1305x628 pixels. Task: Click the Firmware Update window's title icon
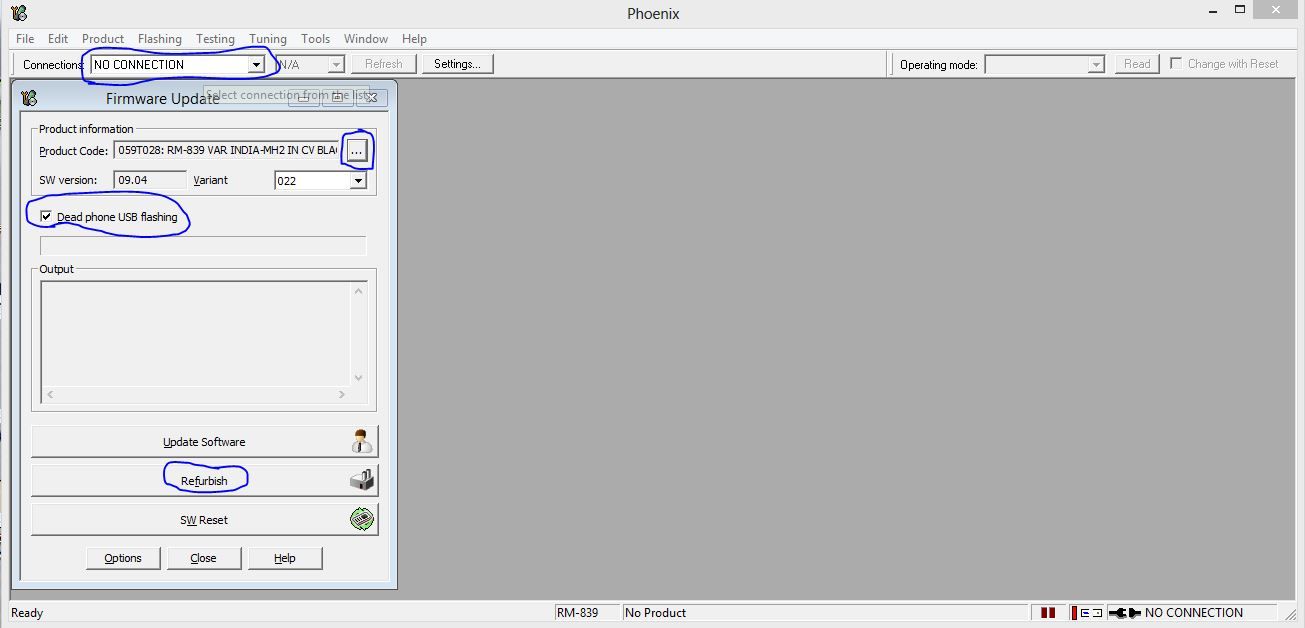tap(29, 97)
